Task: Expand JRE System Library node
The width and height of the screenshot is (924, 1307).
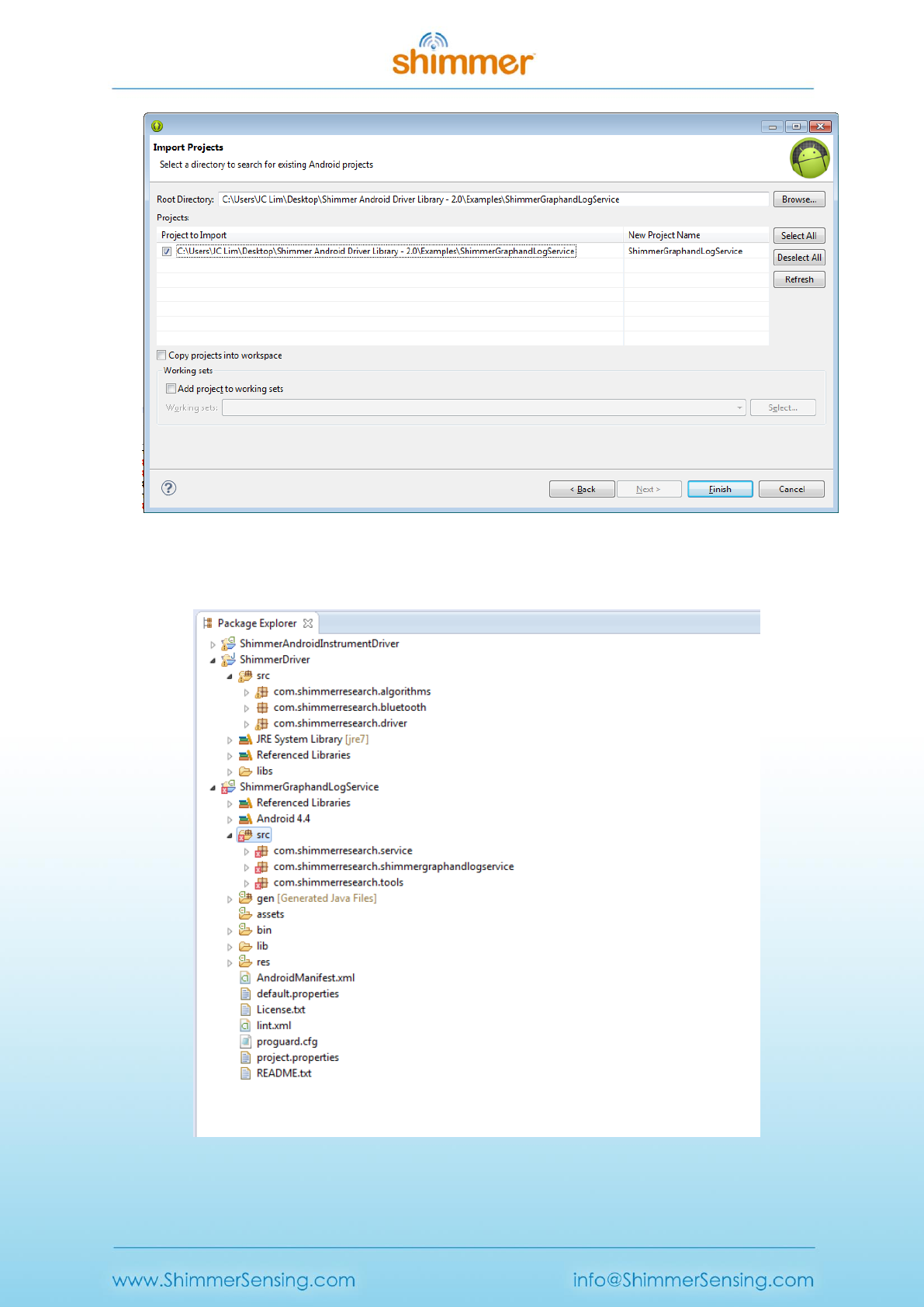Action: pos(230,740)
